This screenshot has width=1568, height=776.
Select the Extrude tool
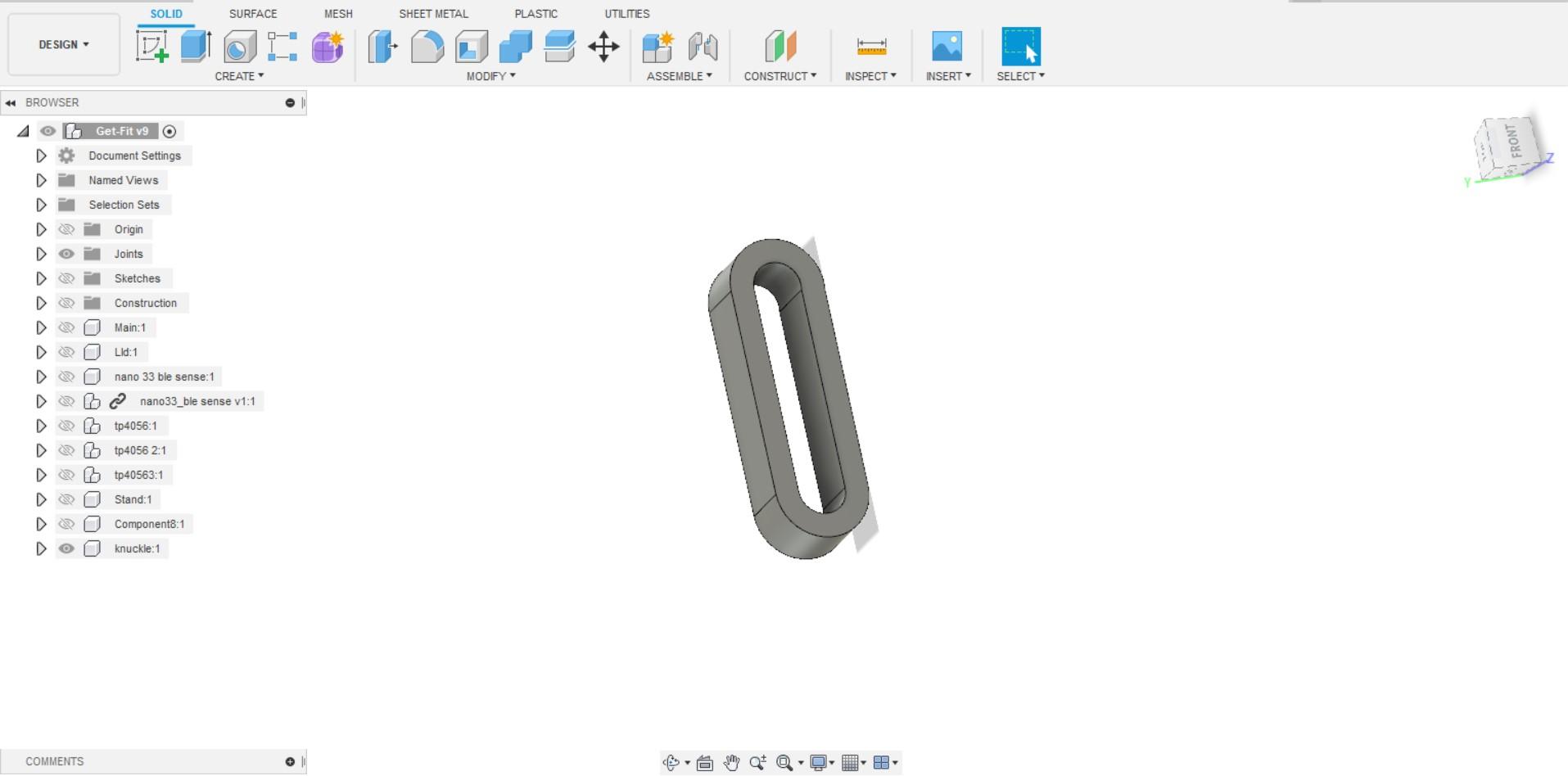pyautogui.click(x=196, y=46)
